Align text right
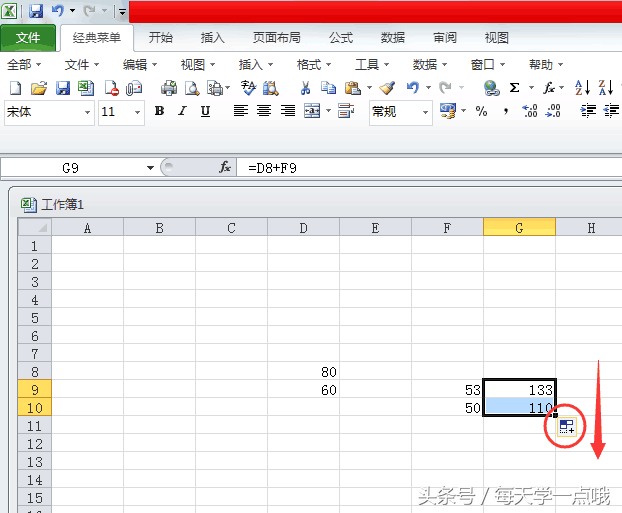The width and height of the screenshot is (622, 513). 288,111
